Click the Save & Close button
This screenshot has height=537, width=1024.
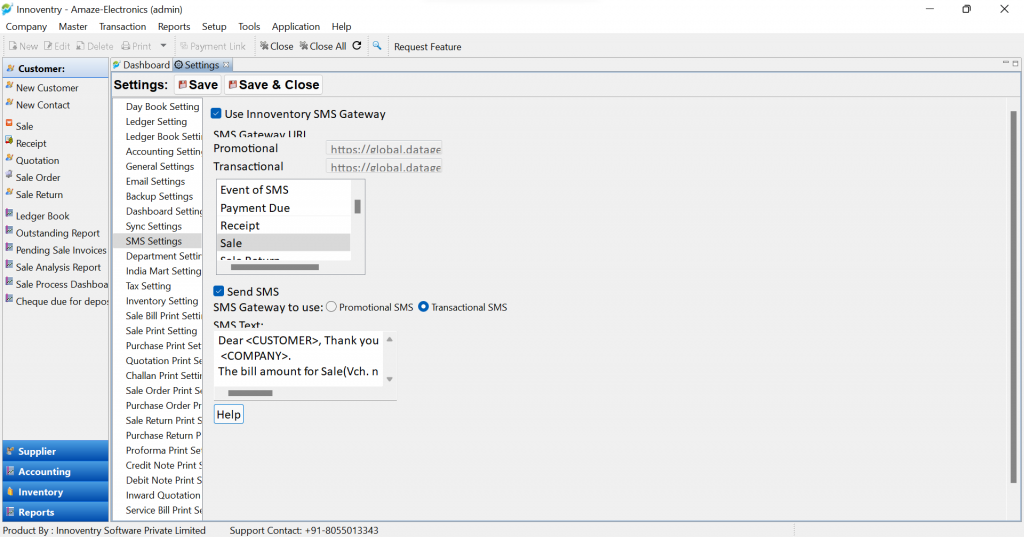tap(274, 85)
